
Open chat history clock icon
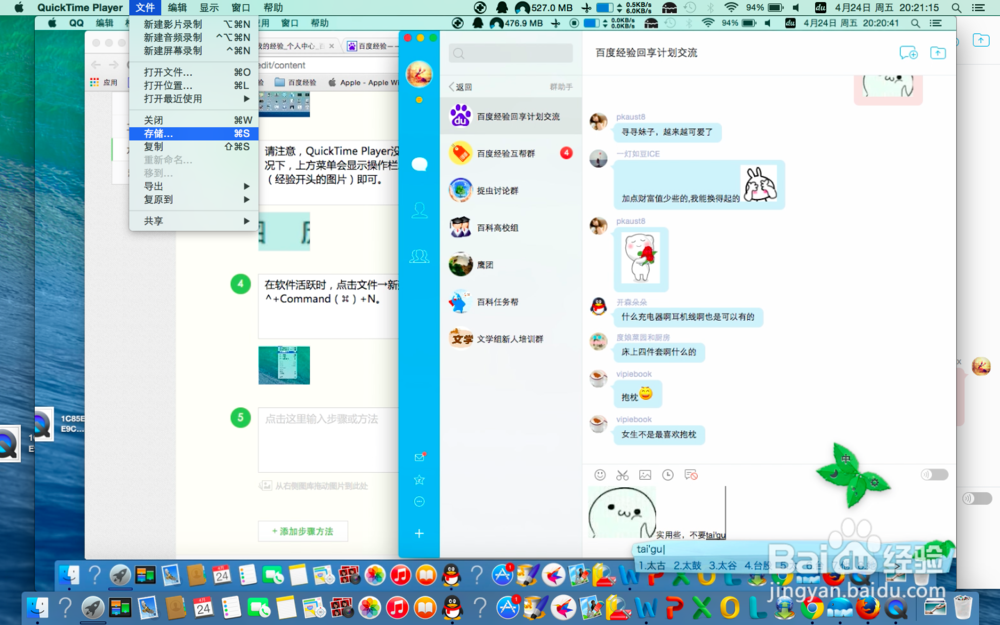668,474
